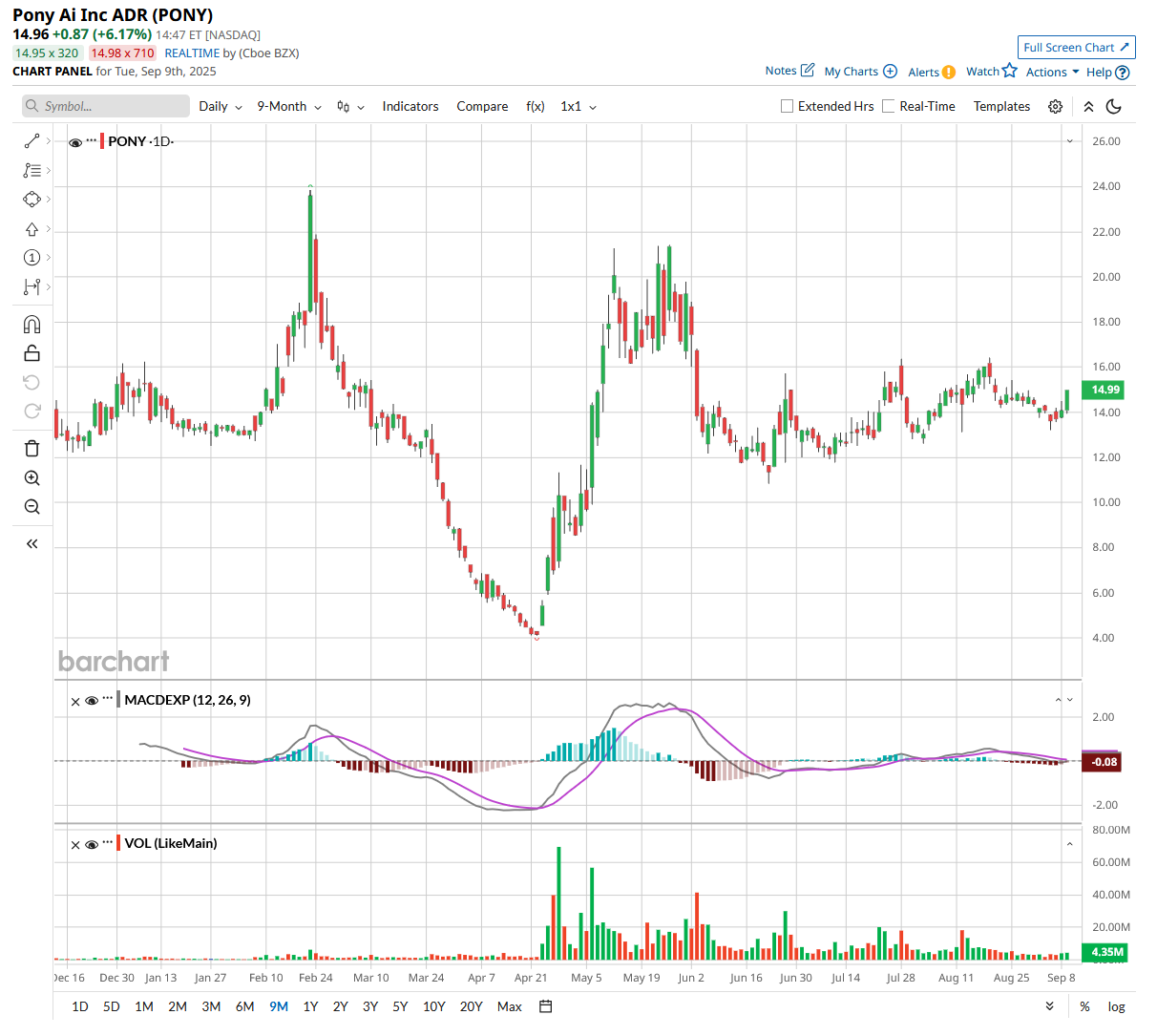Expand more options double down chevron
The width and height of the screenshot is (1157, 1036).
tap(1050, 1006)
